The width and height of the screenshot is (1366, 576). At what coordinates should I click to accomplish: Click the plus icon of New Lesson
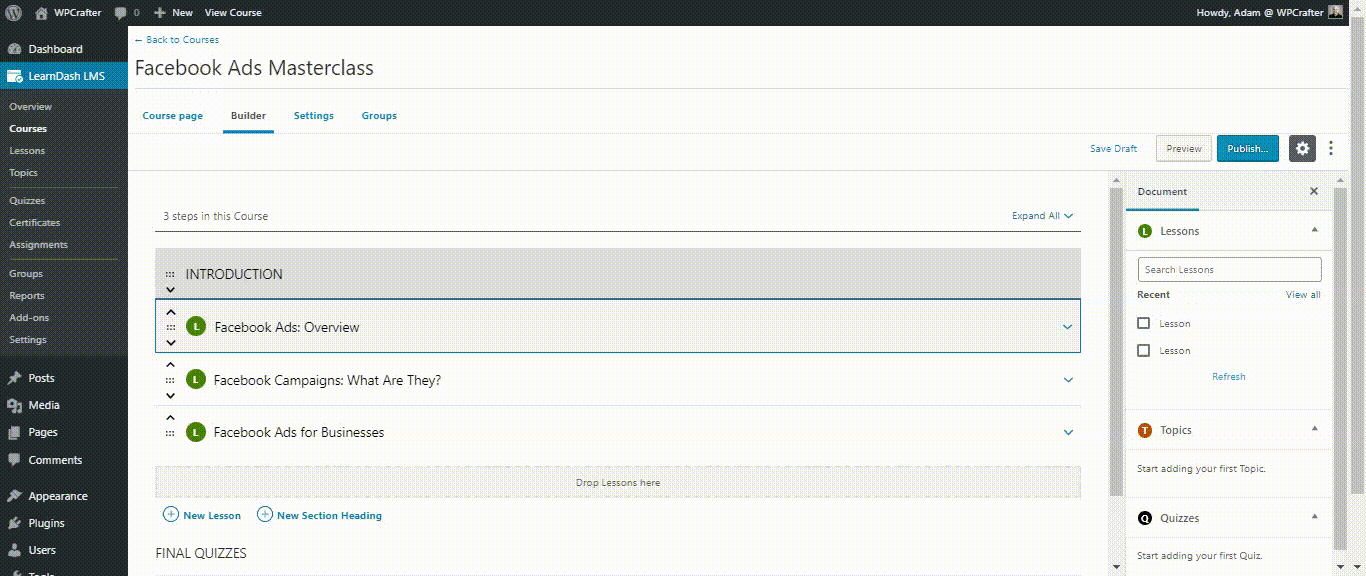click(x=171, y=515)
